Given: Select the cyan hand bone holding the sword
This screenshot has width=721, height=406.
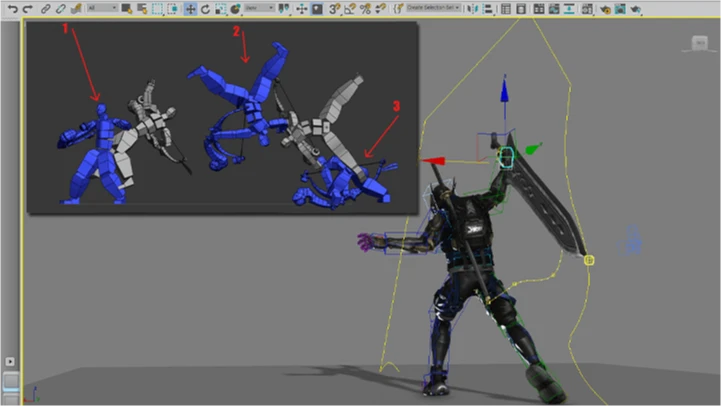Looking at the screenshot, I should click(x=506, y=157).
